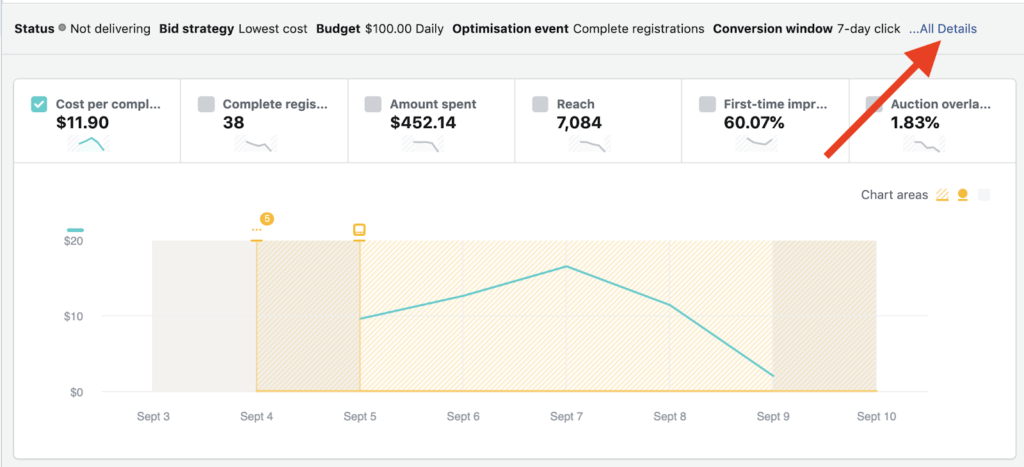Toggle the striped chart area icon

click(942, 195)
